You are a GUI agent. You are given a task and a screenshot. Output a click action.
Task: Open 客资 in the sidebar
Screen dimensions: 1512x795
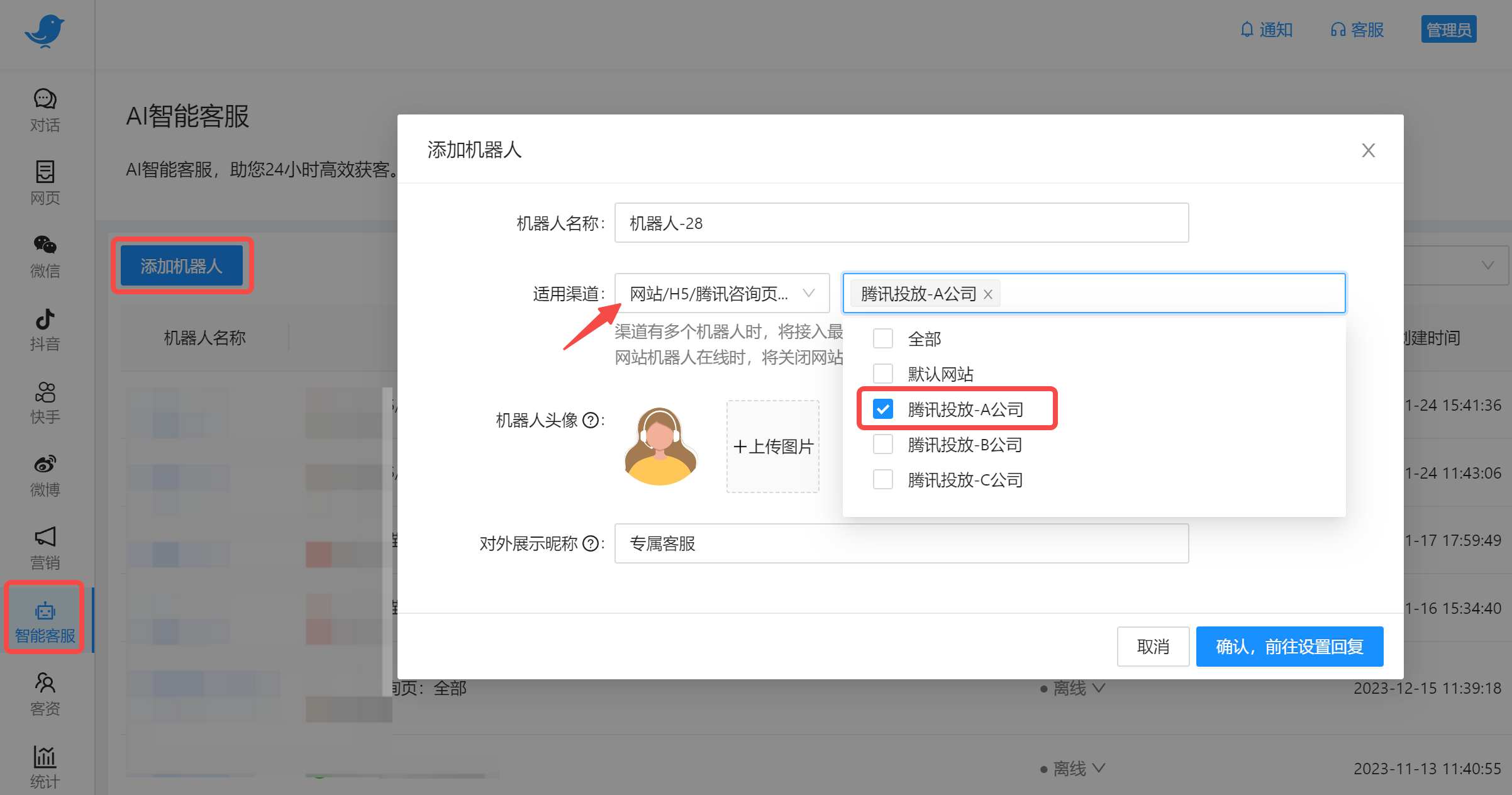[x=45, y=694]
